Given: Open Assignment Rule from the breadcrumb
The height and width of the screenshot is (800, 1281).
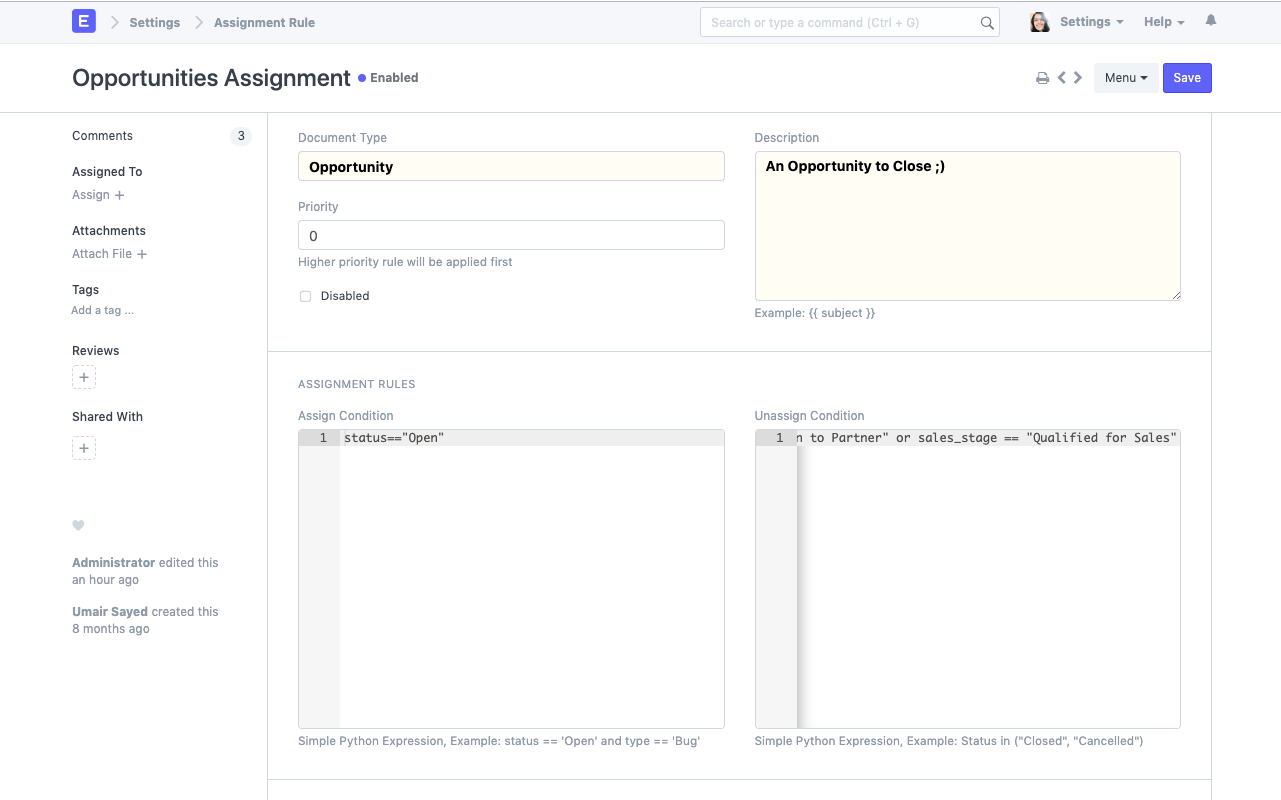Looking at the screenshot, I should pyautogui.click(x=264, y=21).
